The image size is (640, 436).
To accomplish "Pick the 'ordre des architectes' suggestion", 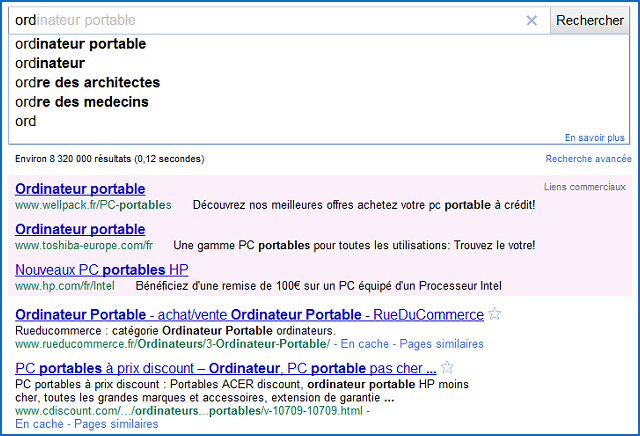I will [x=88, y=82].
